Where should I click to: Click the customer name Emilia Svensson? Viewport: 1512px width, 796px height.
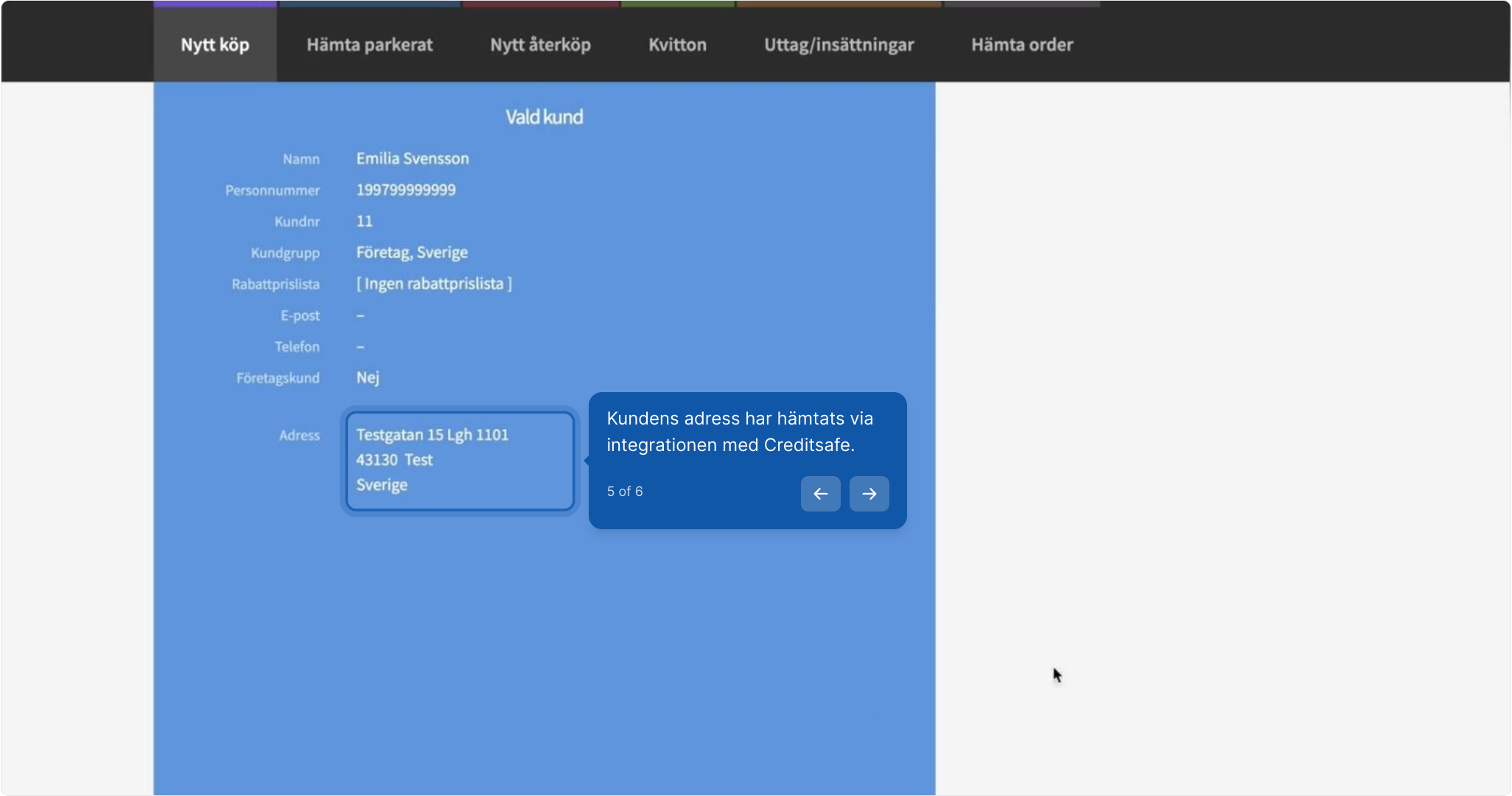(412, 158)
